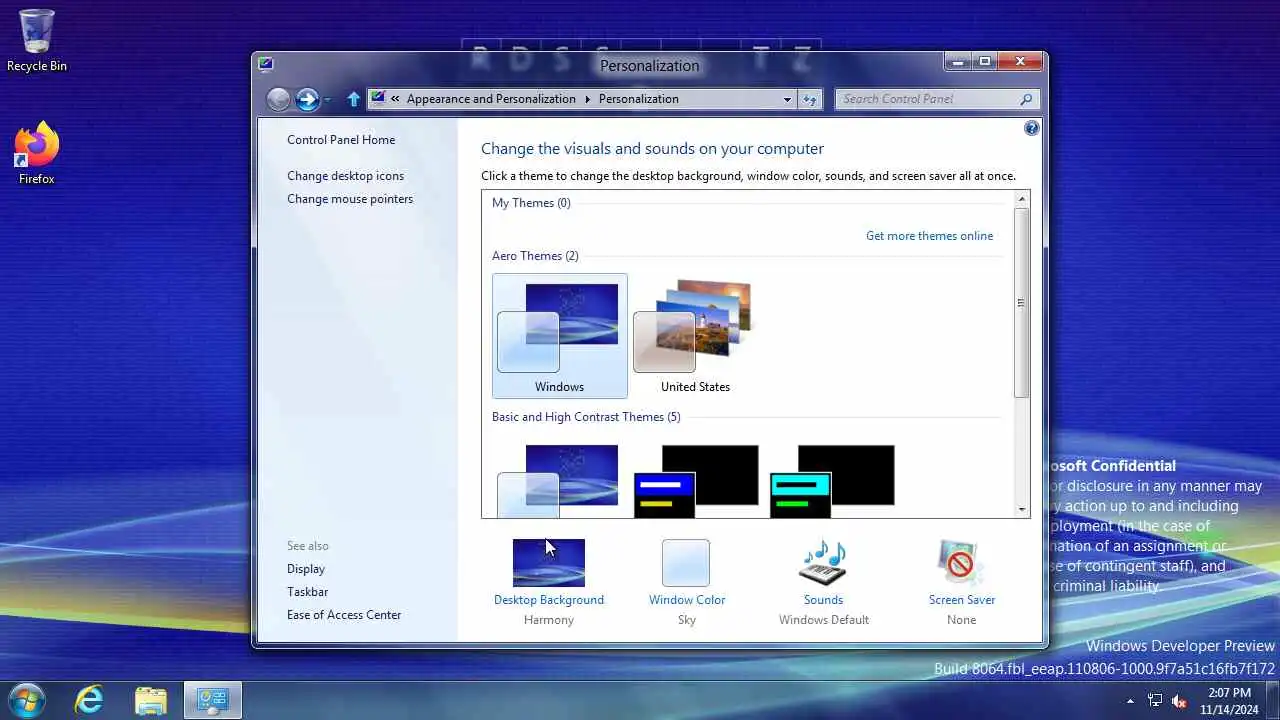The width and height of the screenshot is (1280, 720).
Task: Click theme list scroll up arrow
Action: click(x=1022, y=199)
